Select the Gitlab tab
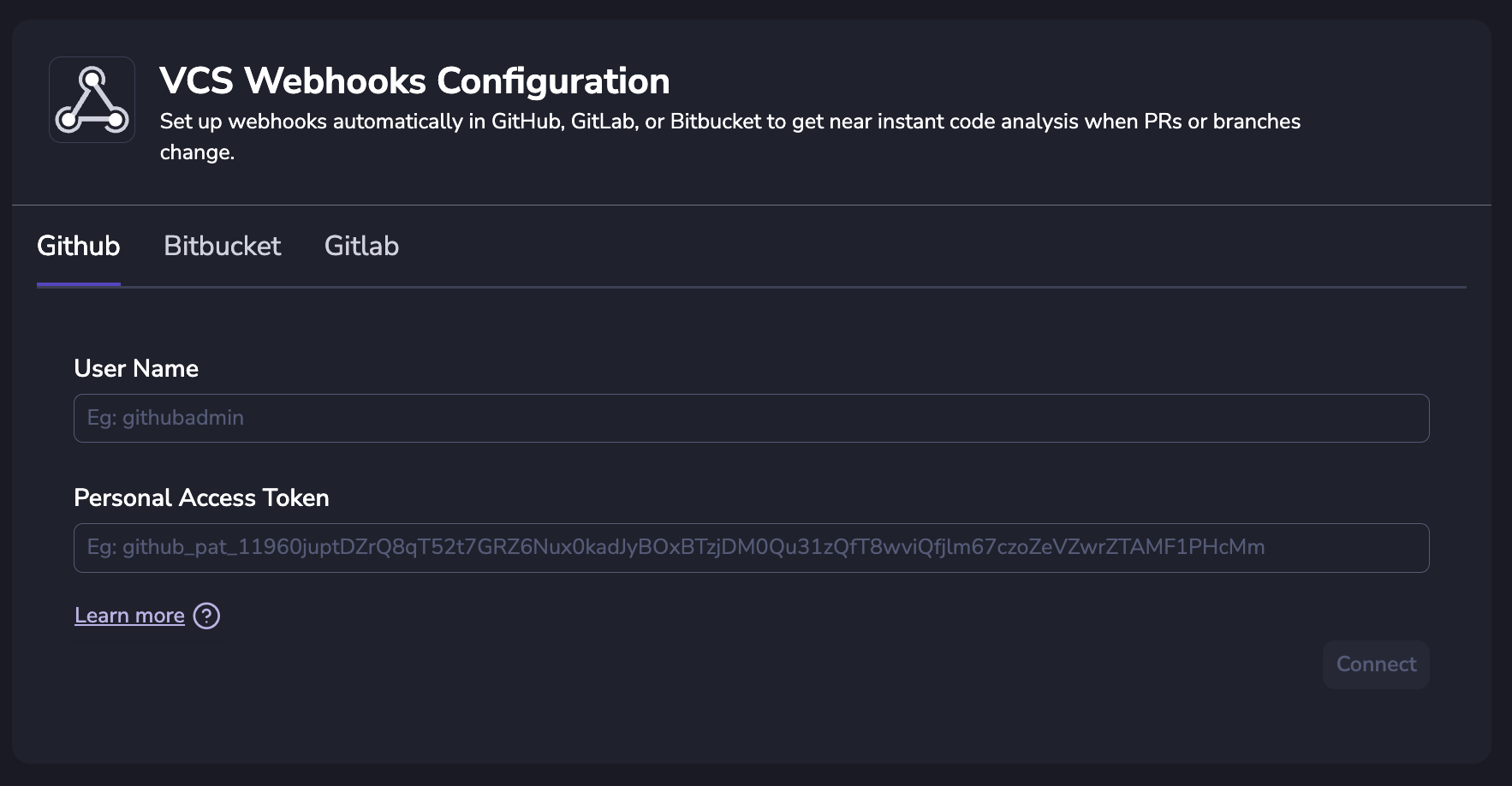 tap(361, 247)
